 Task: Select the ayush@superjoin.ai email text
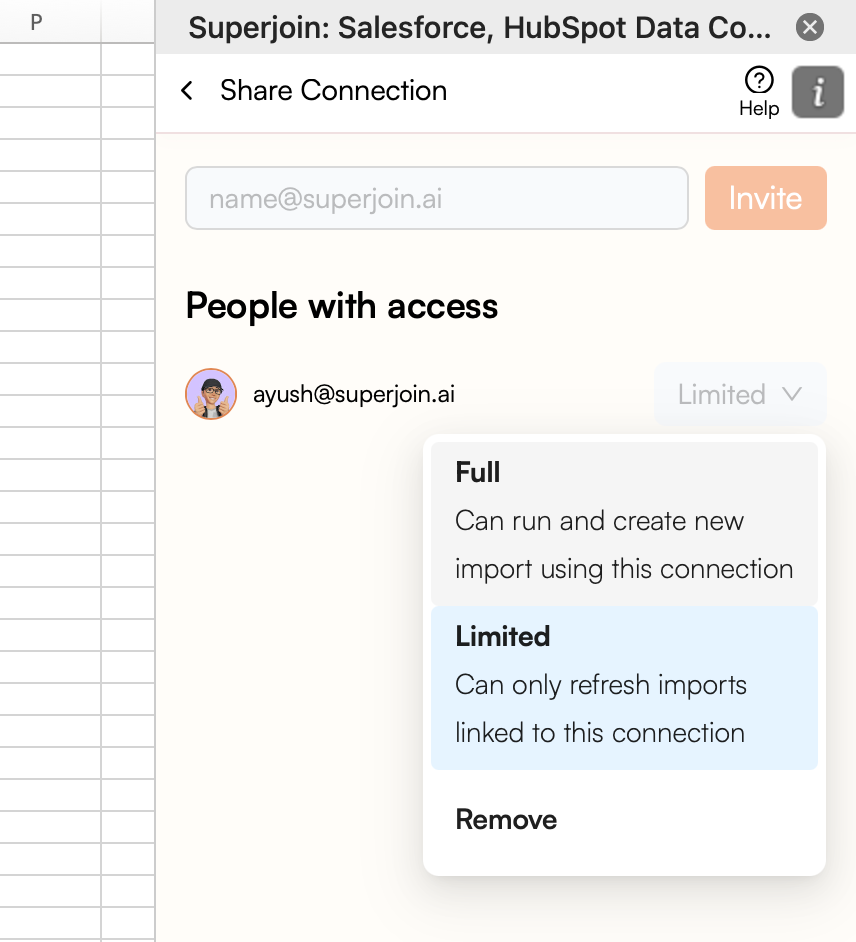pyautogui.click(x=354, y=395)
